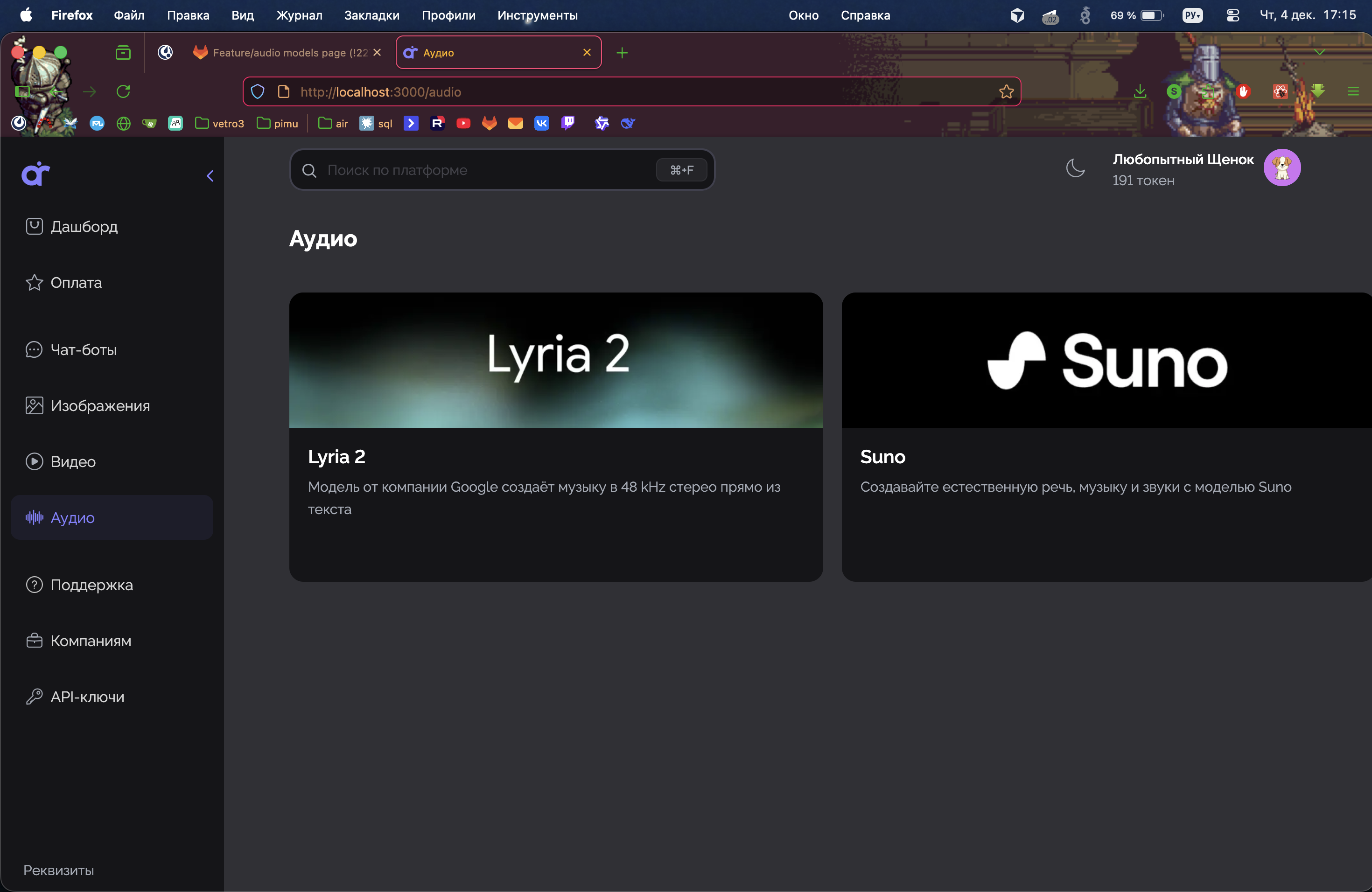Open the VK bookmark

point(542,123)
